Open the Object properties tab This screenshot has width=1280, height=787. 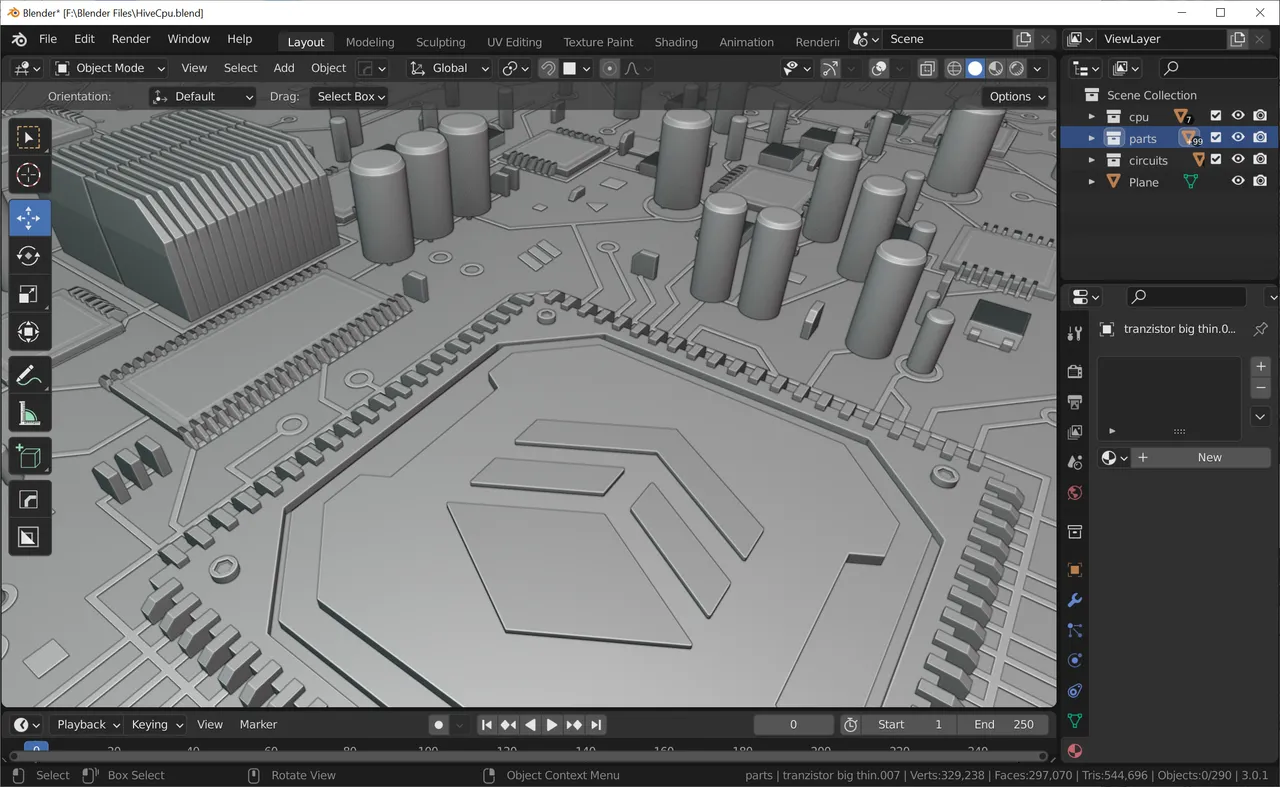click(x=1075, y=570)
